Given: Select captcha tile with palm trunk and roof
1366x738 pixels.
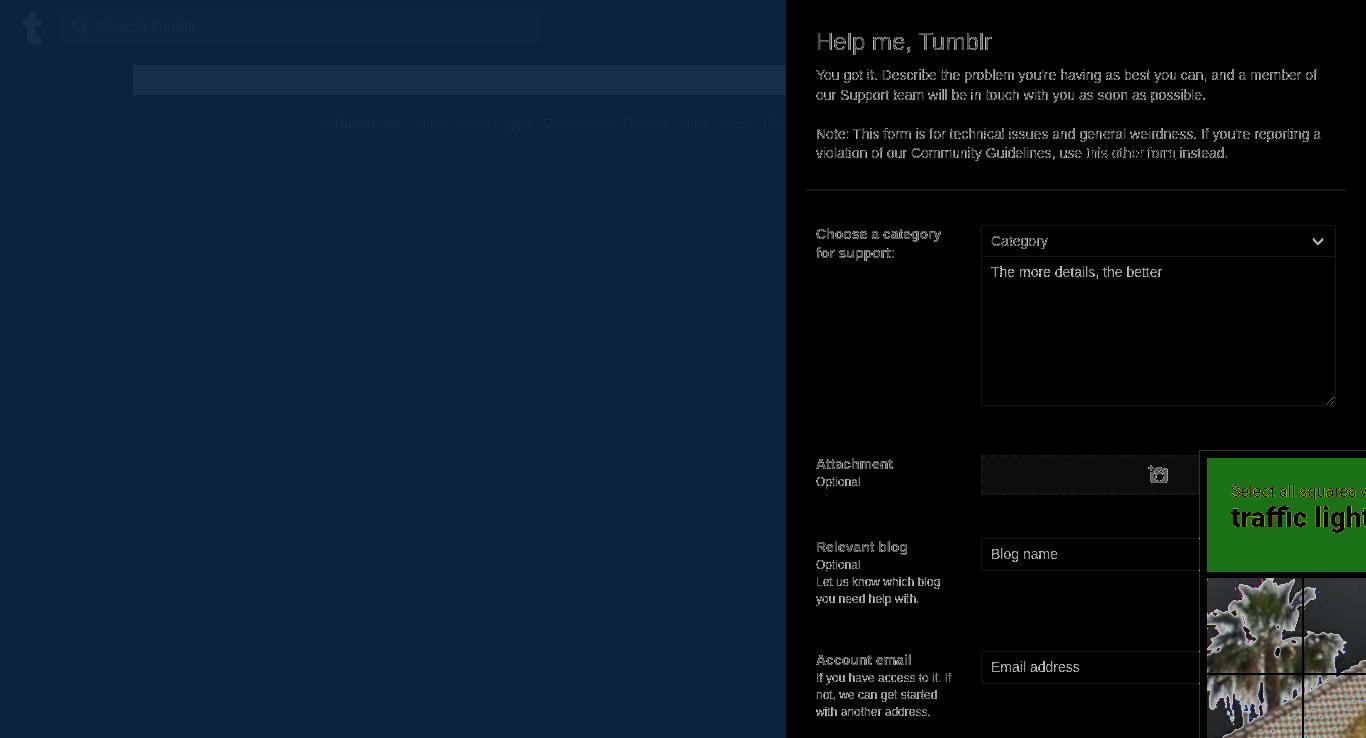Looking at the screenshot, I should 1255,706.
